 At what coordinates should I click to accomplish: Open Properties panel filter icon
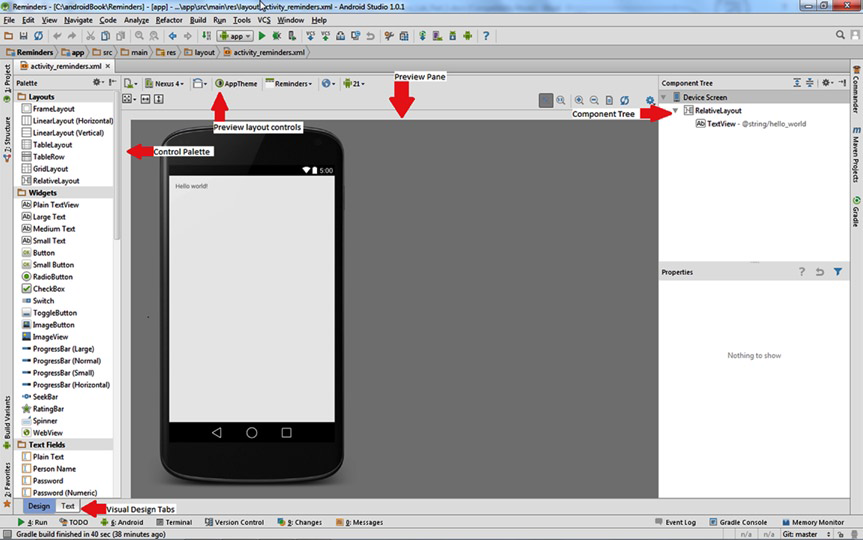[x=837, y=272]
